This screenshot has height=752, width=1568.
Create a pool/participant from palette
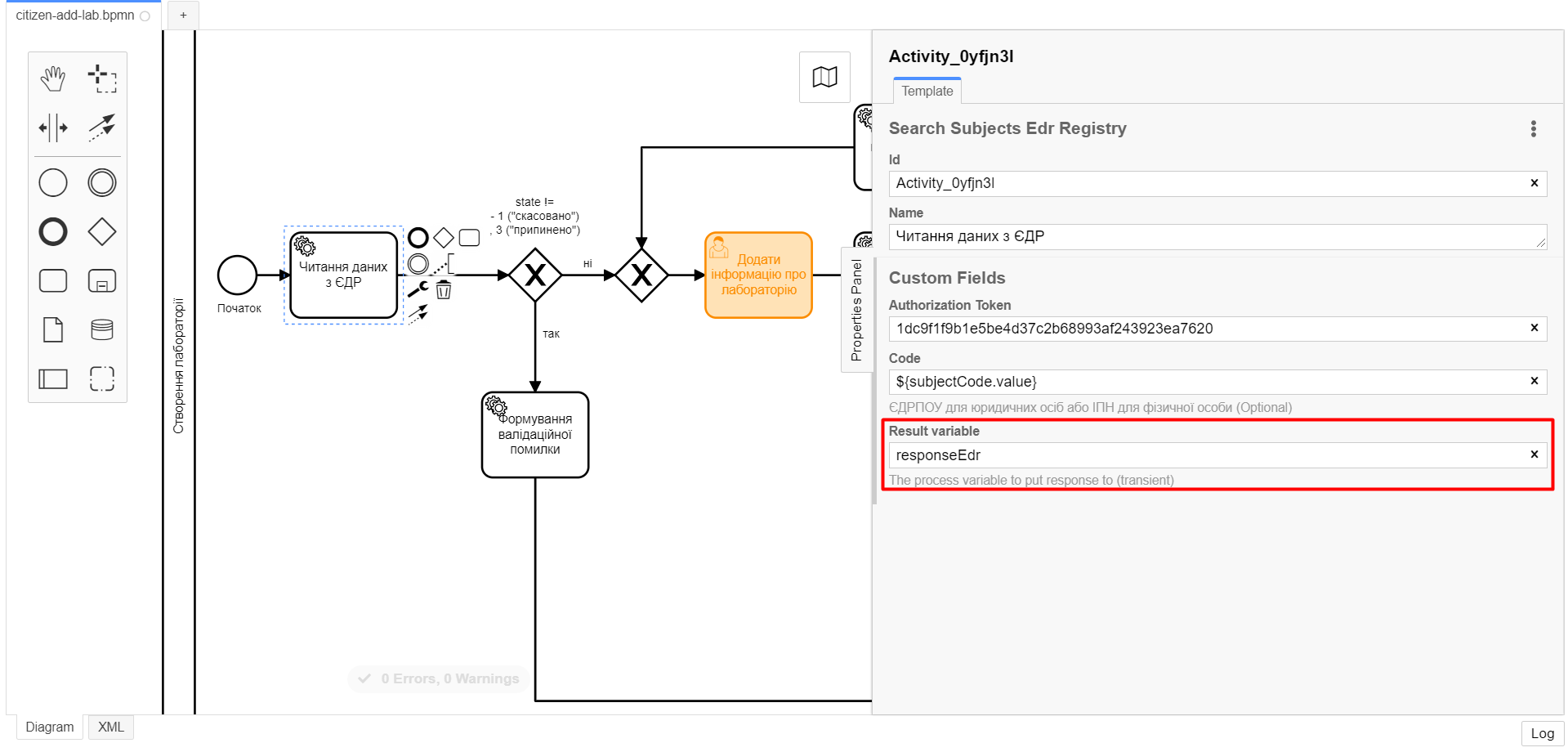pos(53,378)
